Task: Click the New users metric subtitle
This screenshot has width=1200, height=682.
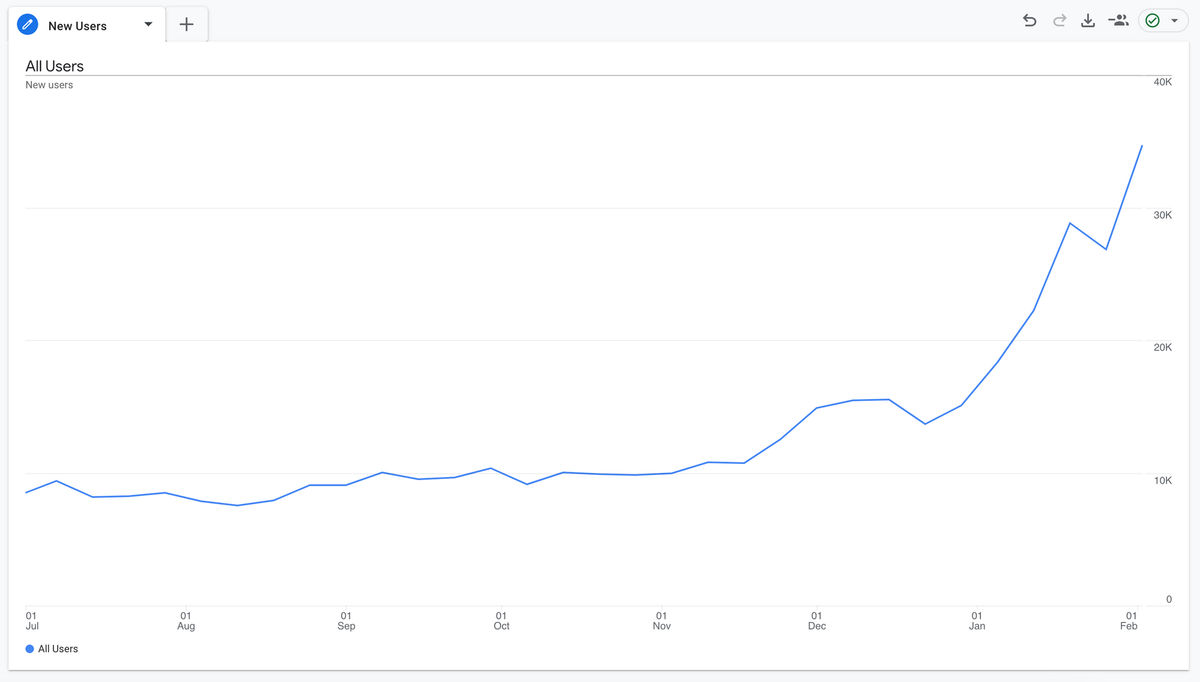Action: pos(49,85)
